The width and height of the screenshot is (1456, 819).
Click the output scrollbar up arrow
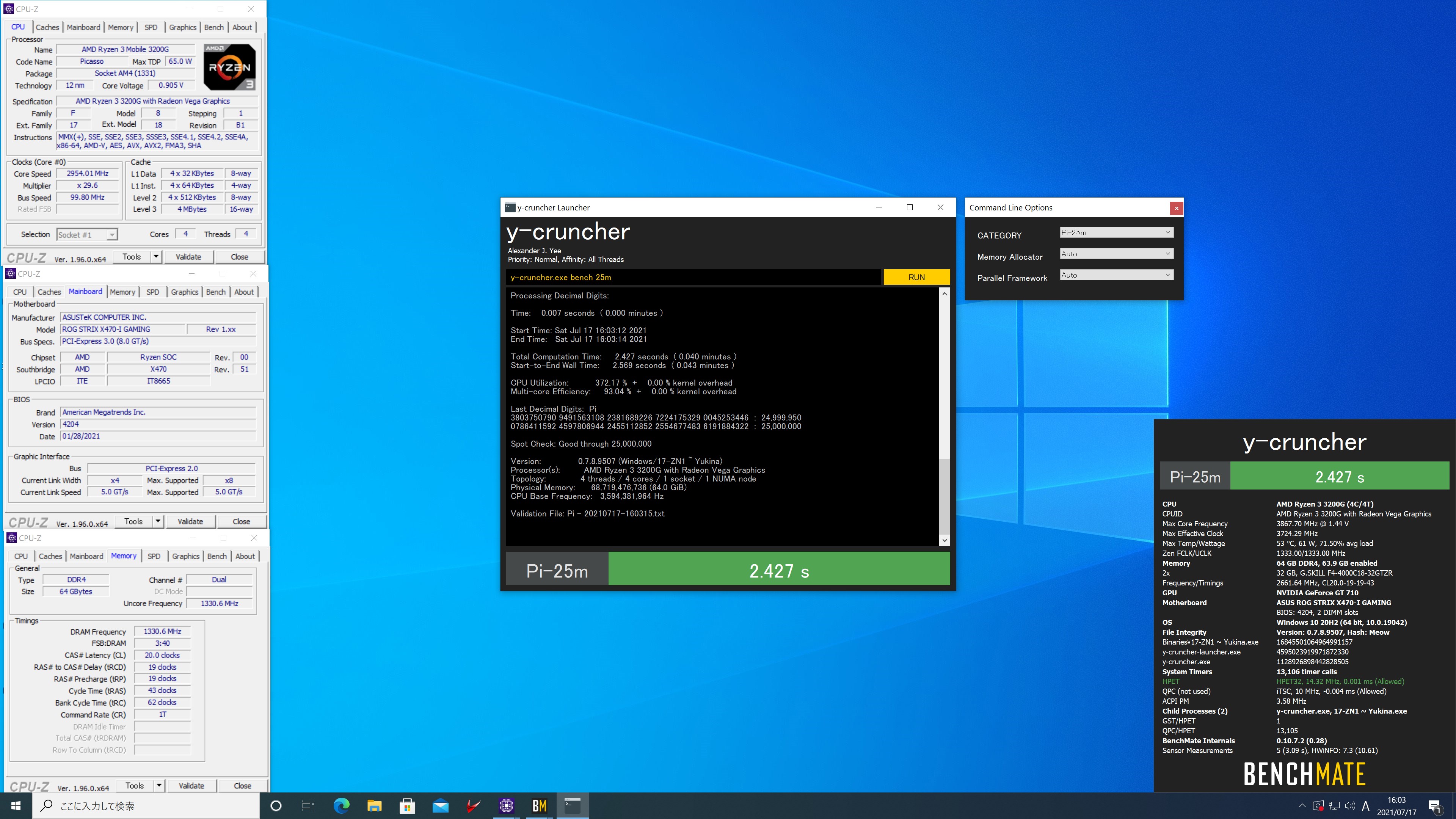click(944, 294)
